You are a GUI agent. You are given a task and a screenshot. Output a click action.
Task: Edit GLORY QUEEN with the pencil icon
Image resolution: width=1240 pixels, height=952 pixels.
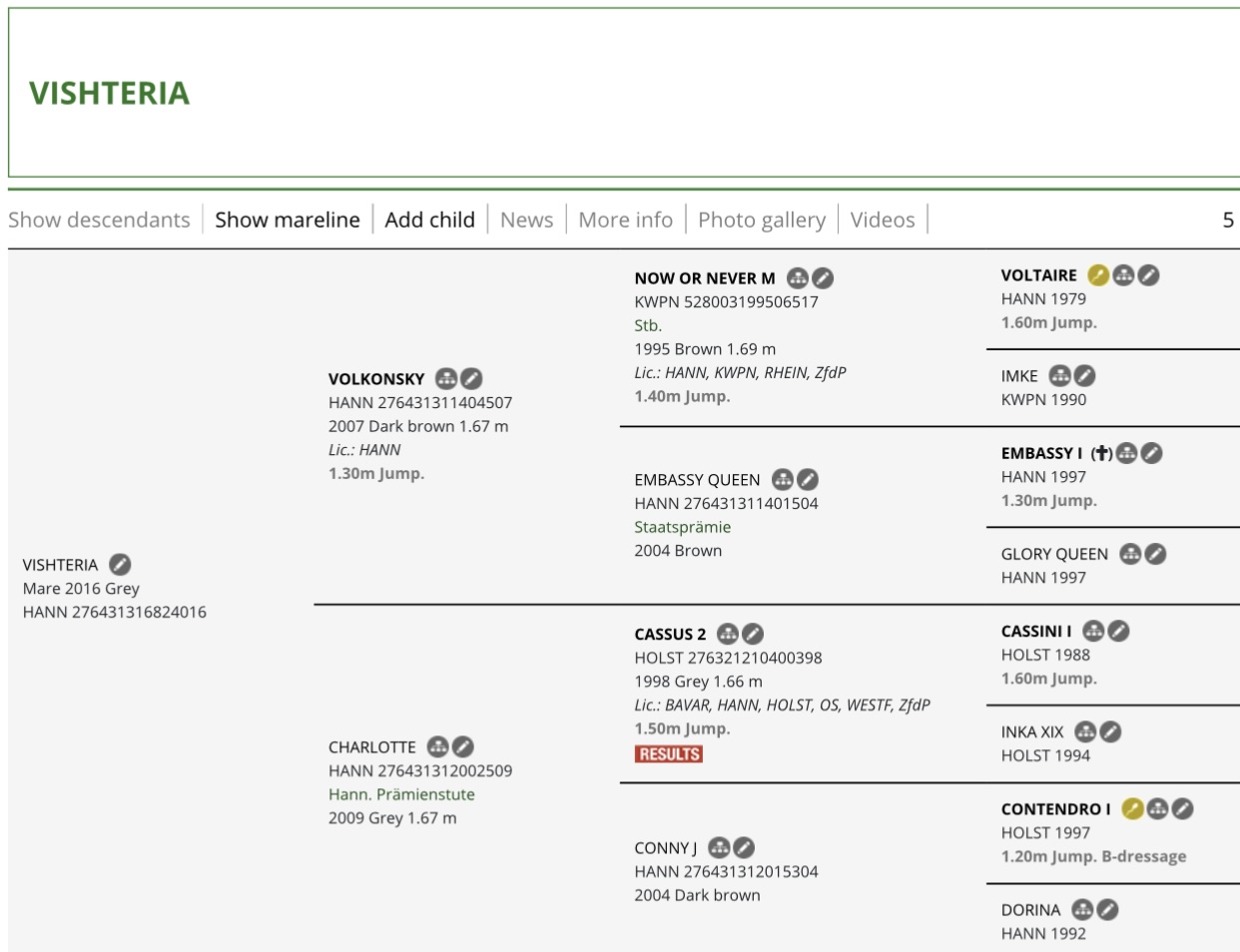point(1155,554)
